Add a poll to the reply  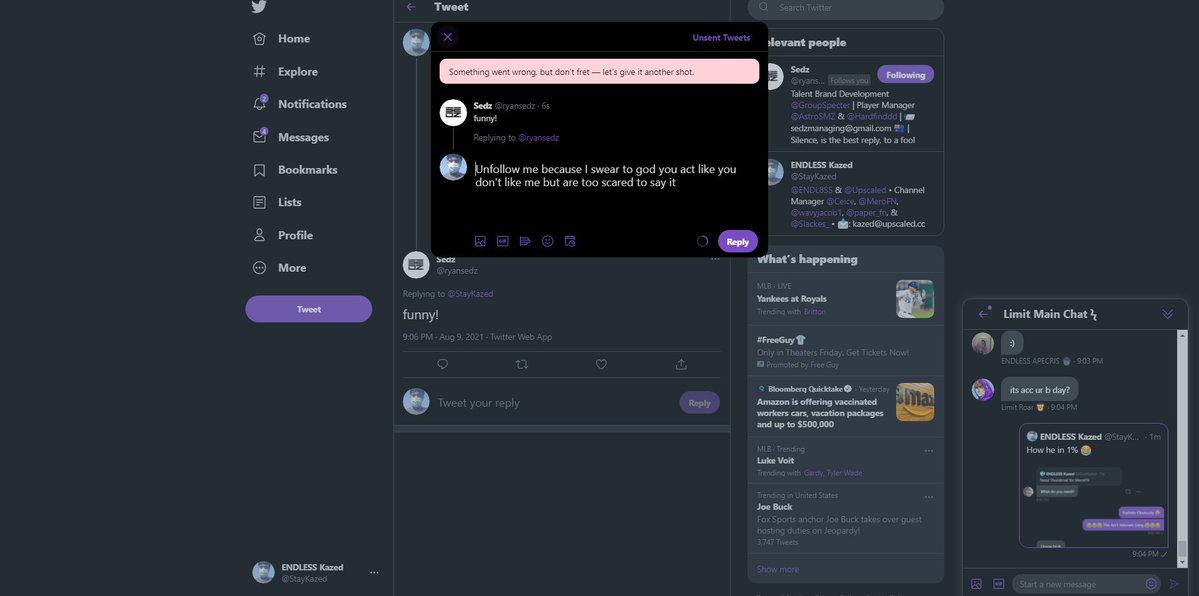pos(525,241)
